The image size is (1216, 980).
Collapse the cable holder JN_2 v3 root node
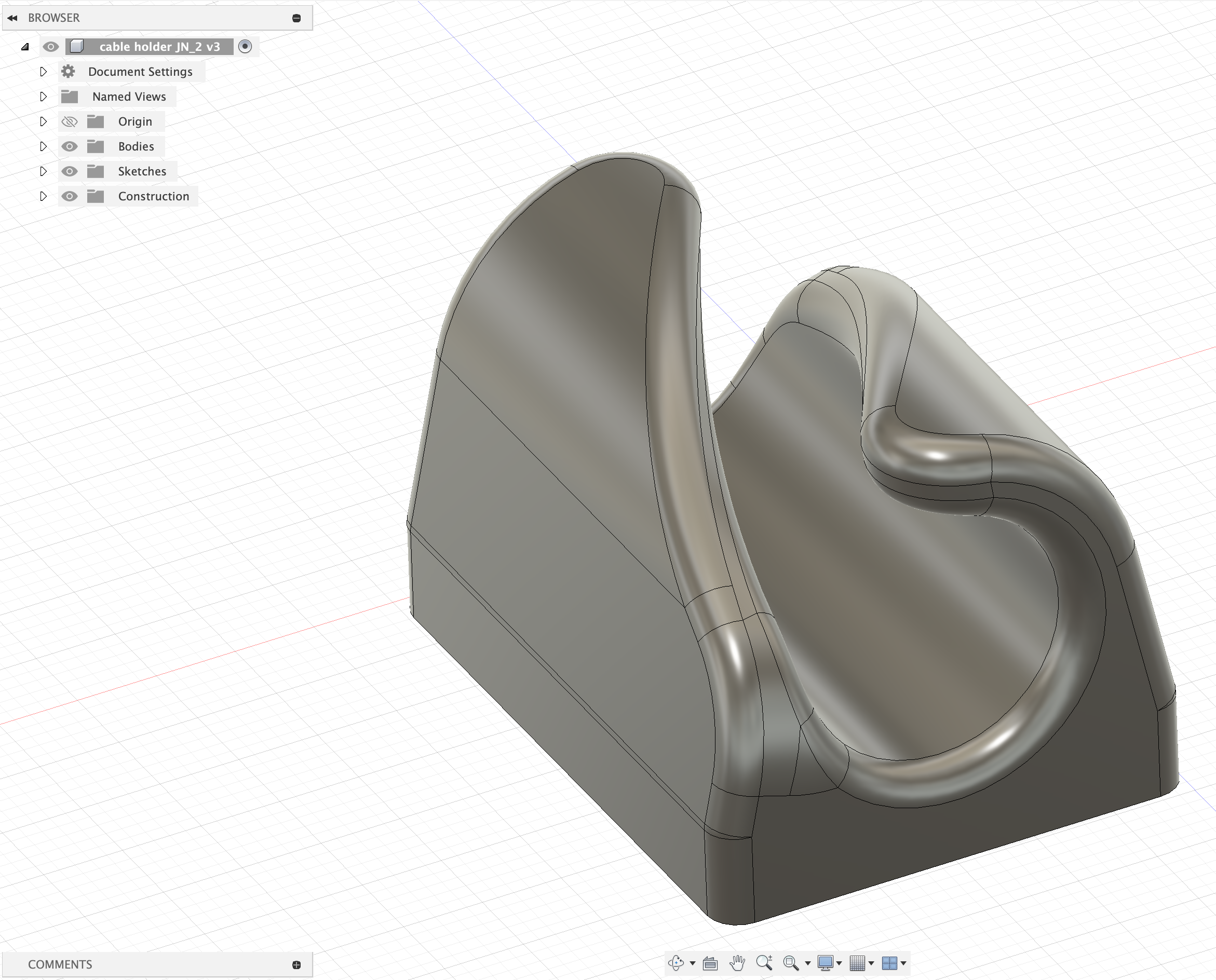(25, 47)
